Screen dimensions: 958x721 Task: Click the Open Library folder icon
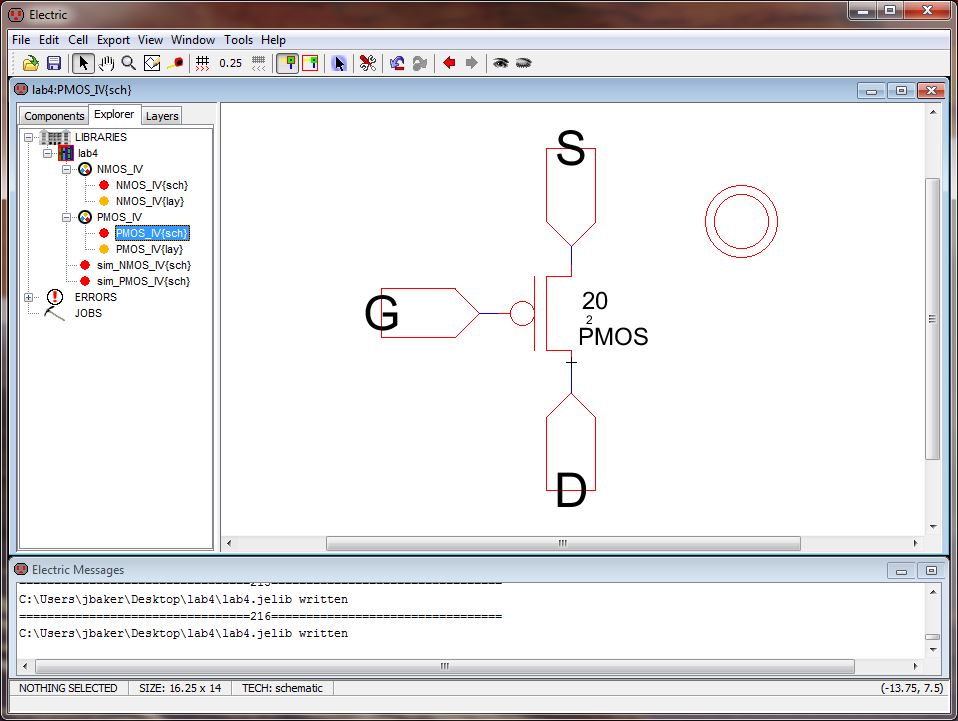tap(31, 63)
